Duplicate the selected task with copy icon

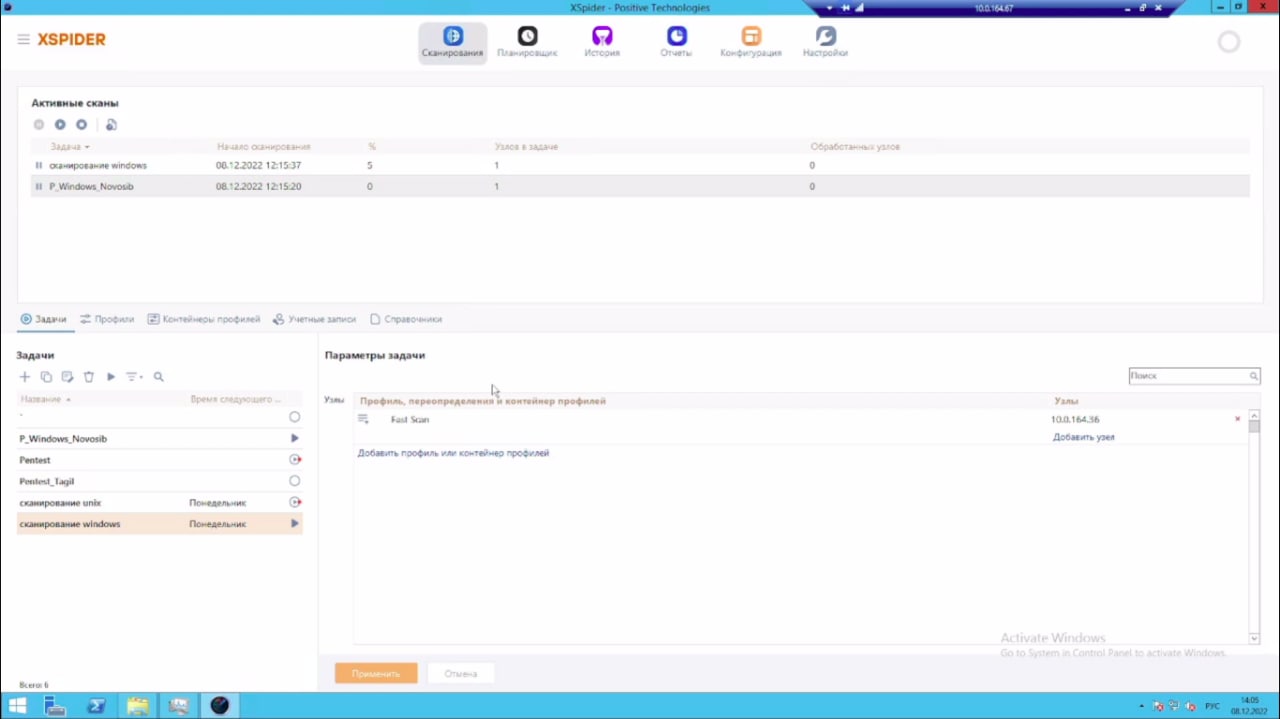click(x=46, y=377)
